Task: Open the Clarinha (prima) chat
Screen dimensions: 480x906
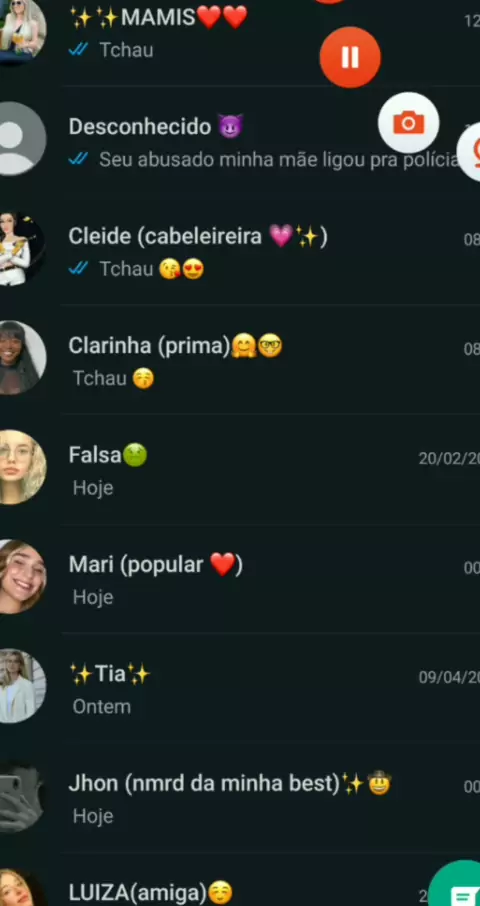Action: [x=240, y=359]
